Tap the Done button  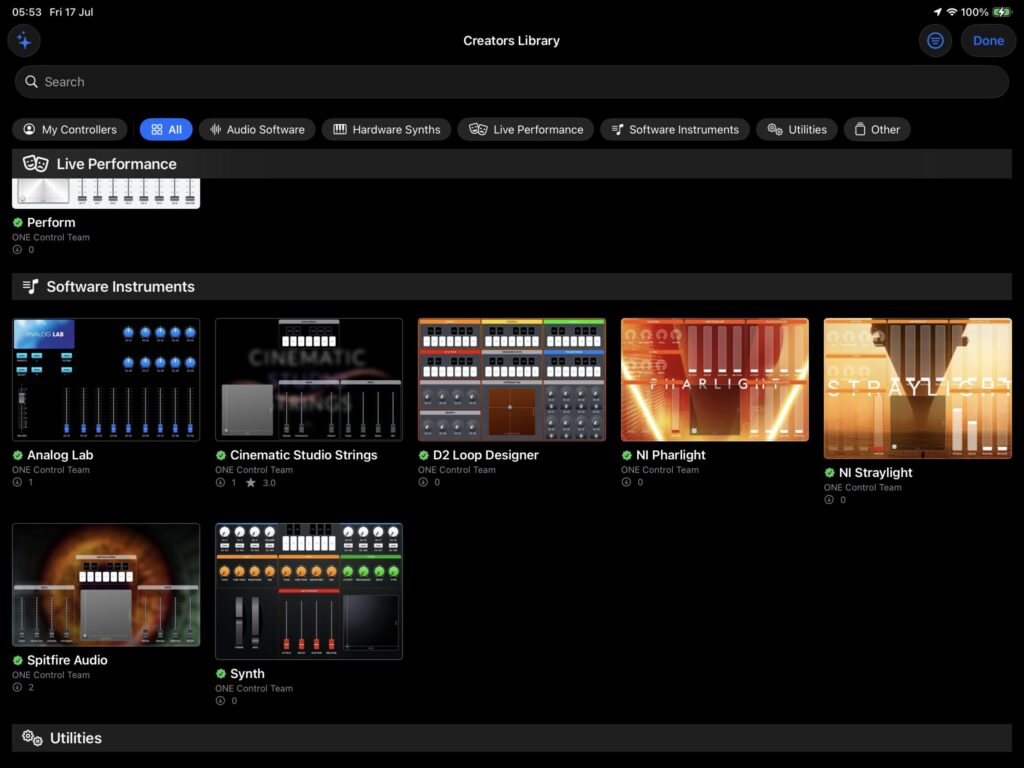(x=988, y=40)
